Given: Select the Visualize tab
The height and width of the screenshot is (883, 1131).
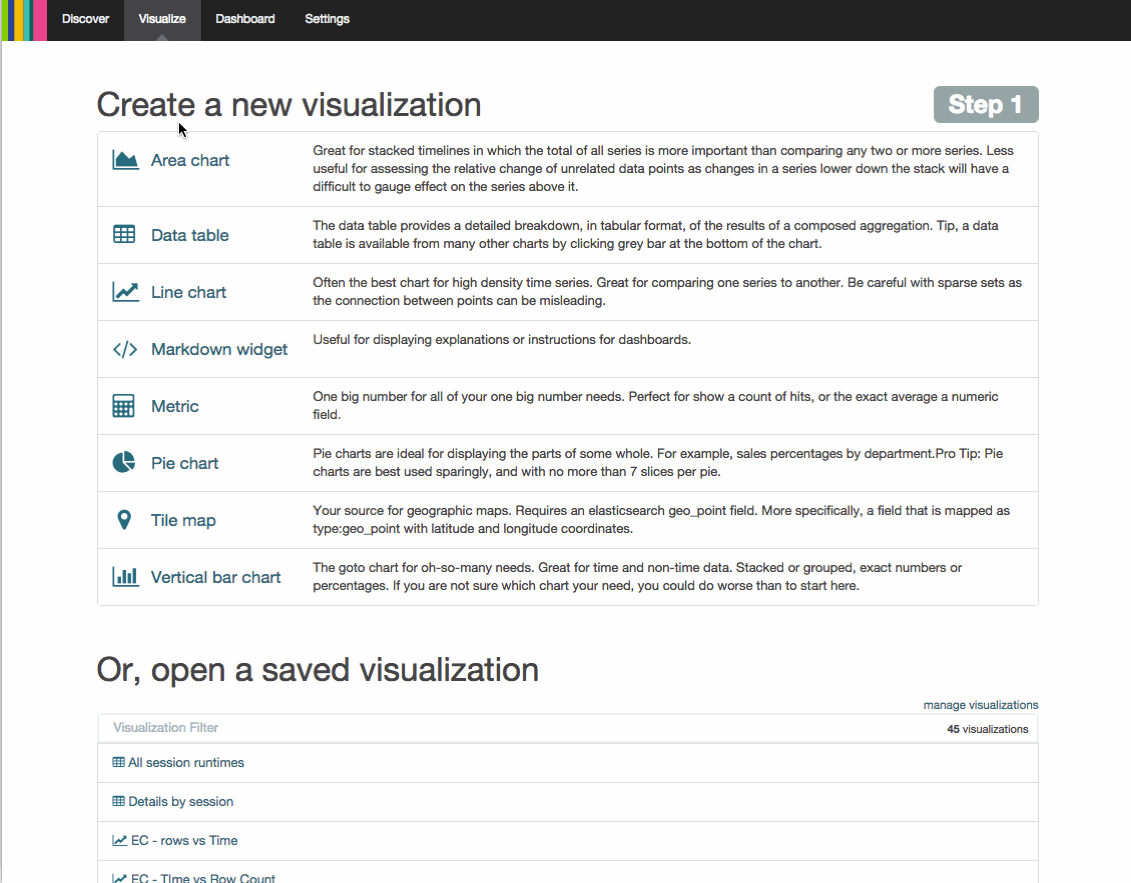Looking at the screenshot, I should point(162,19).
